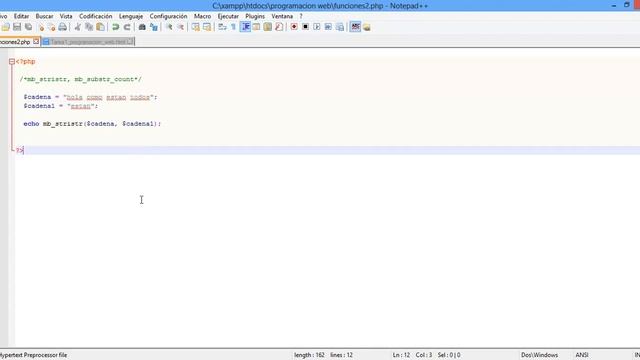Collapse the <?php fold marker
The height and width of the screenshot is (360, 640).
click(12, 62)
